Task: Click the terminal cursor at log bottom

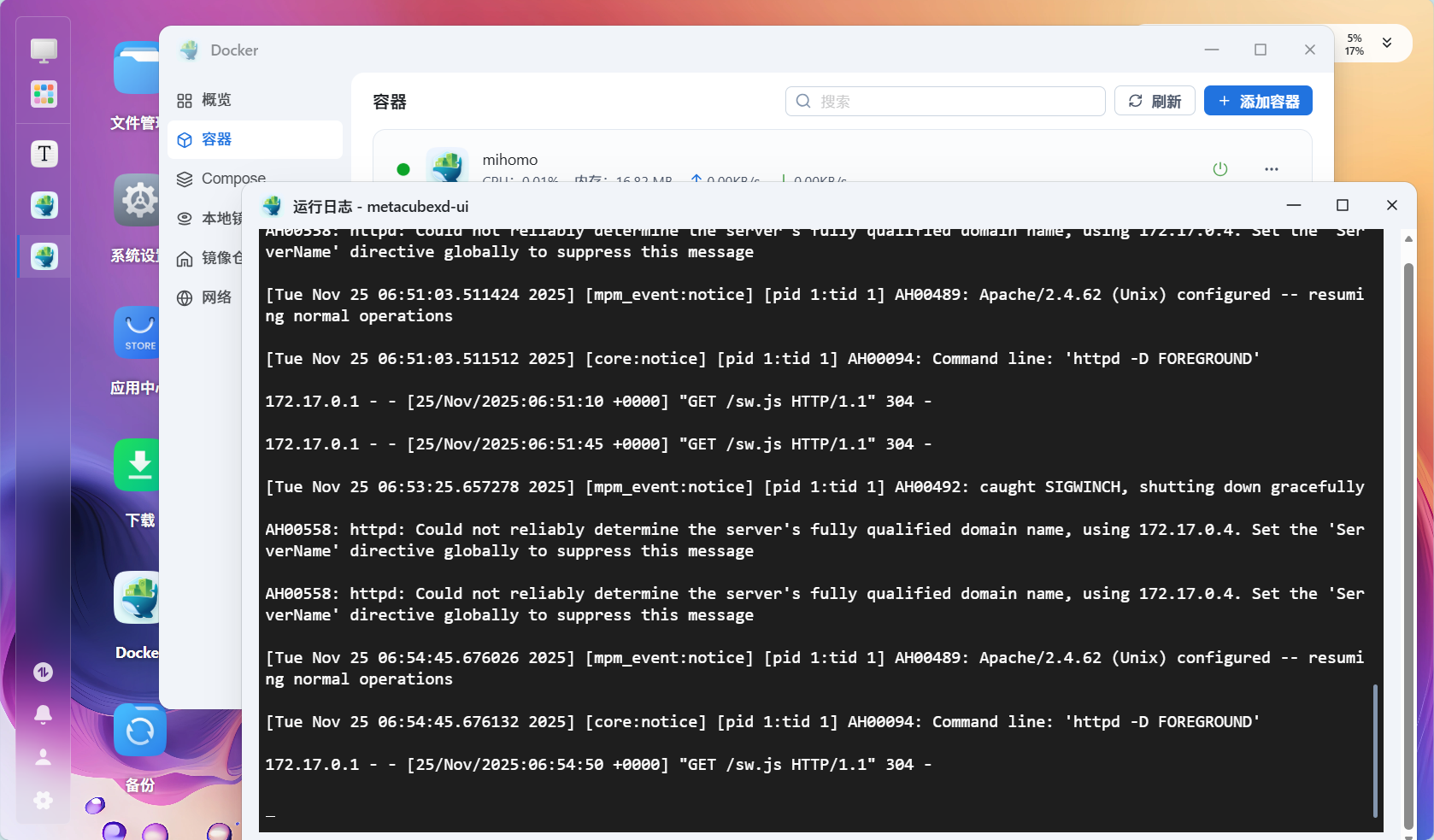Action: click(270, 815)
